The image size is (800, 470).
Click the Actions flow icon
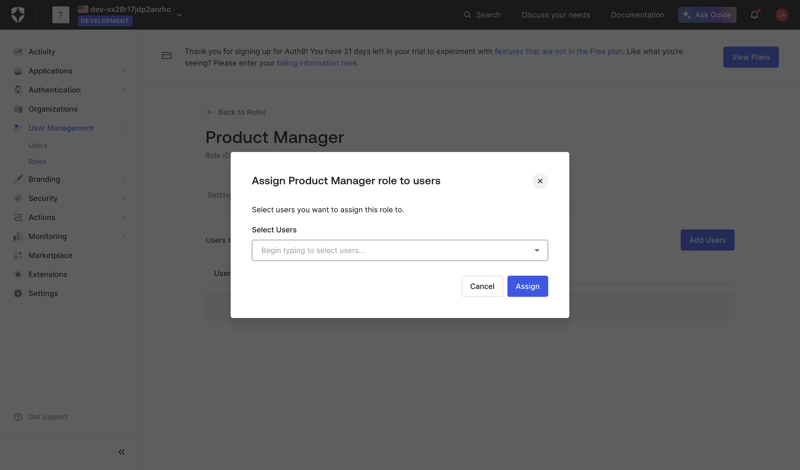(x=18, y=217)
